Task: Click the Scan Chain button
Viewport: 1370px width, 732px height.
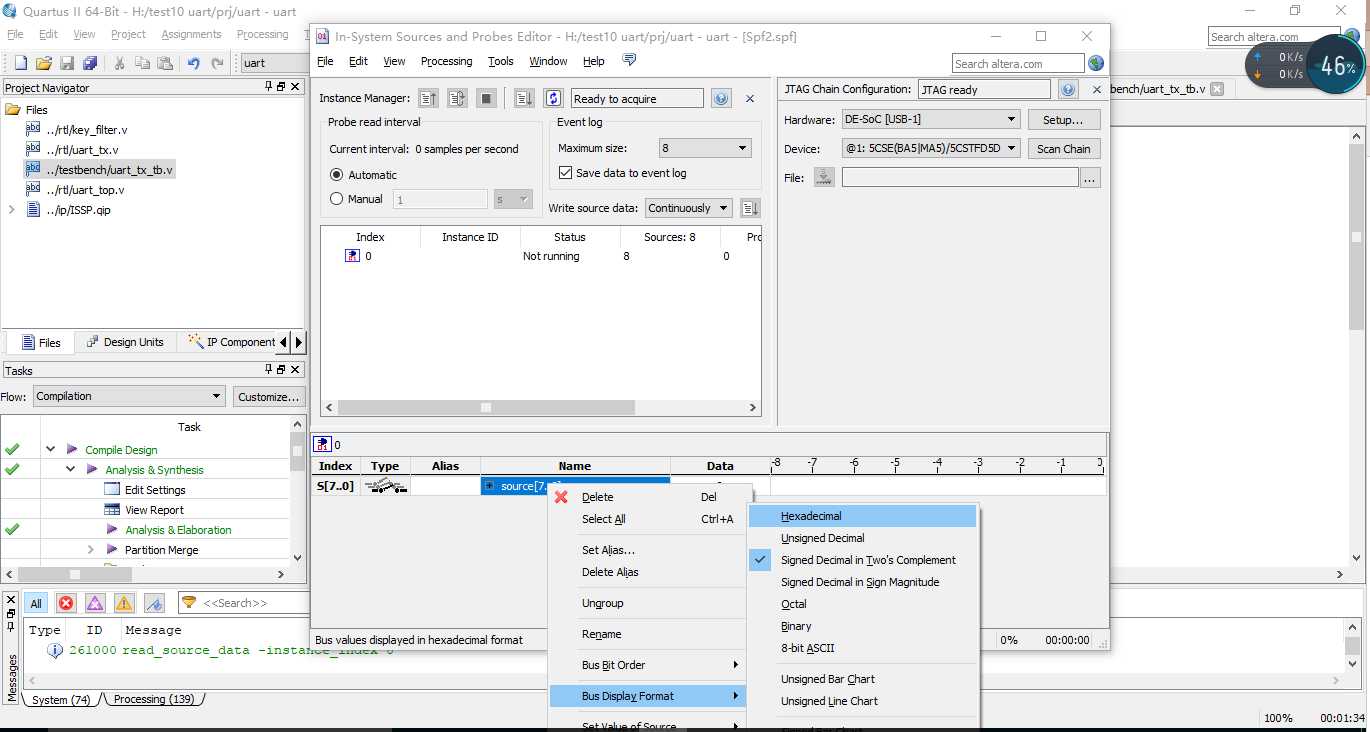Action: pos(1063,148)
